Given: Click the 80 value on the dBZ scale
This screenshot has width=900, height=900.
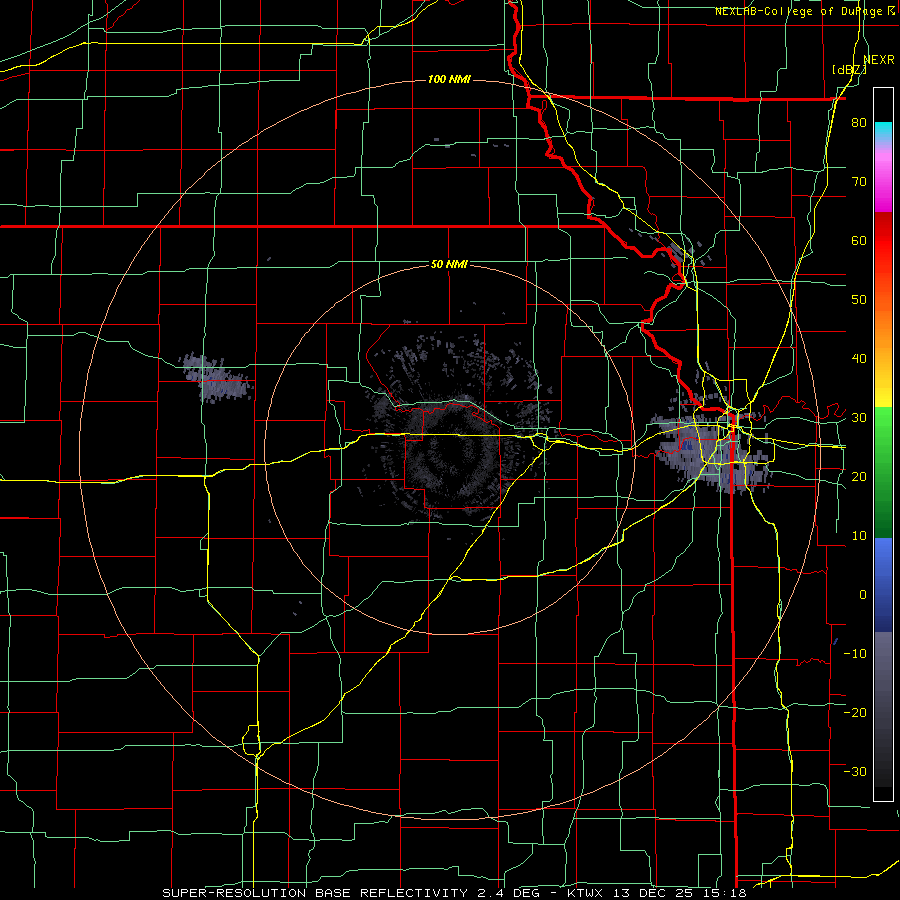Looking at the screenshot, I should click(x=859, y=123).
